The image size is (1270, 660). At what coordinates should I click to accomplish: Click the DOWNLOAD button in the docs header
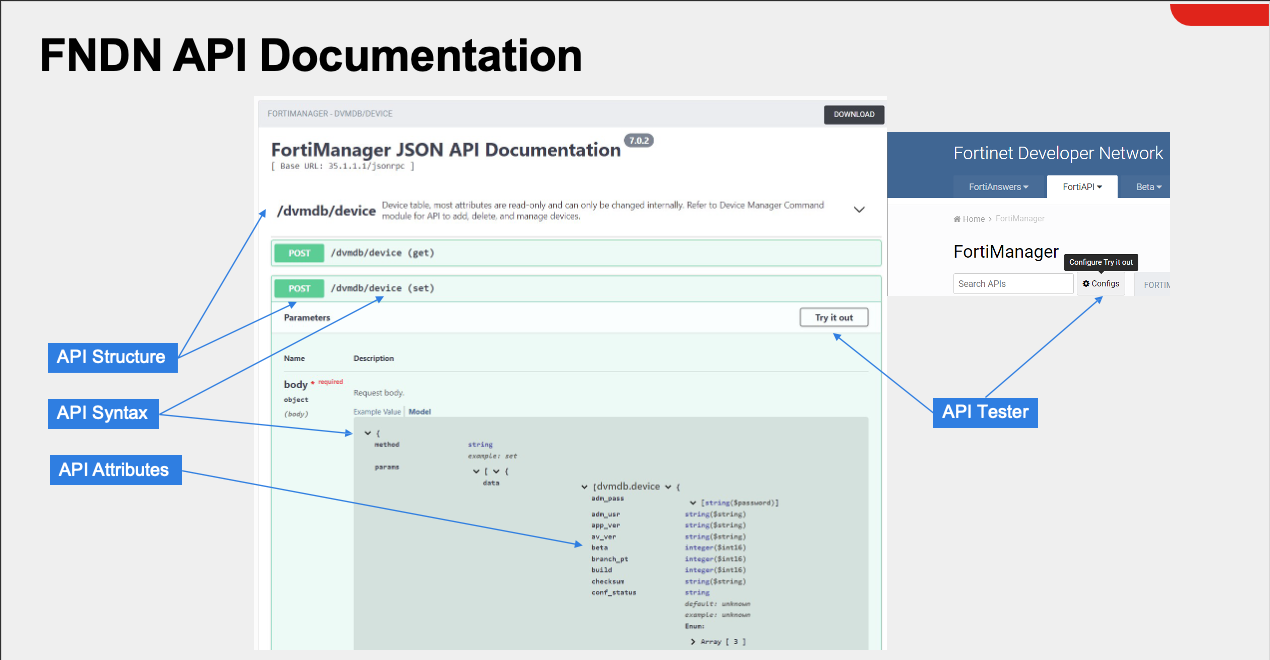click(x=854, y=114)
